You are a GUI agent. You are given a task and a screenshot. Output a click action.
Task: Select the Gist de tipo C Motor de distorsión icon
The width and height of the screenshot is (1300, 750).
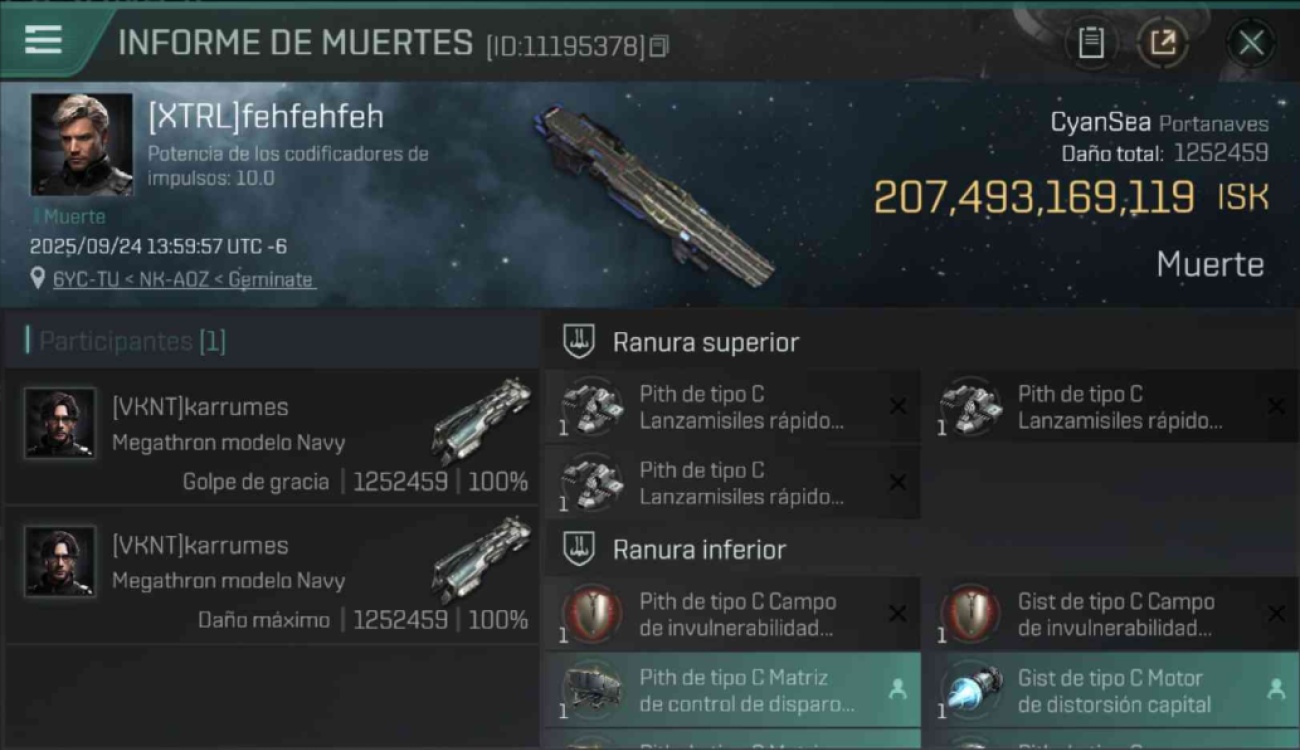tap(971, 690)
